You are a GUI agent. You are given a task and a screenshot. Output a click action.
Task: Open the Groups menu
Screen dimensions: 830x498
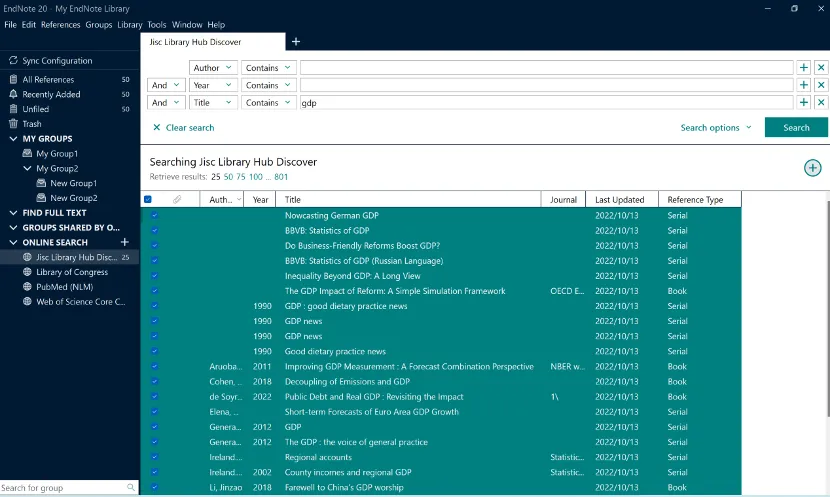98,24
